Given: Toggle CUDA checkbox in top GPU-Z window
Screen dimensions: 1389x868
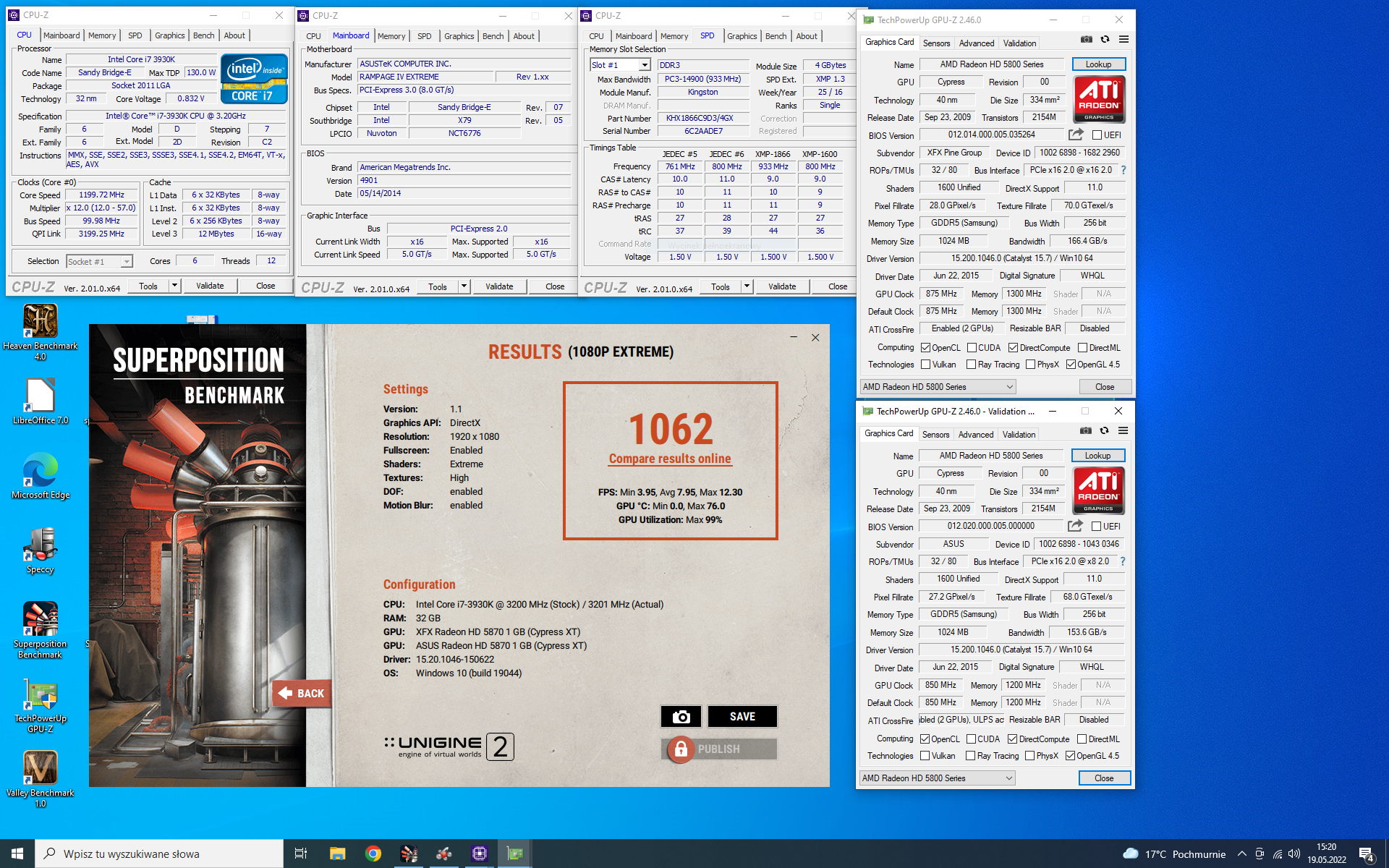Looking at the screenshot, I should [x=972, y=348].
